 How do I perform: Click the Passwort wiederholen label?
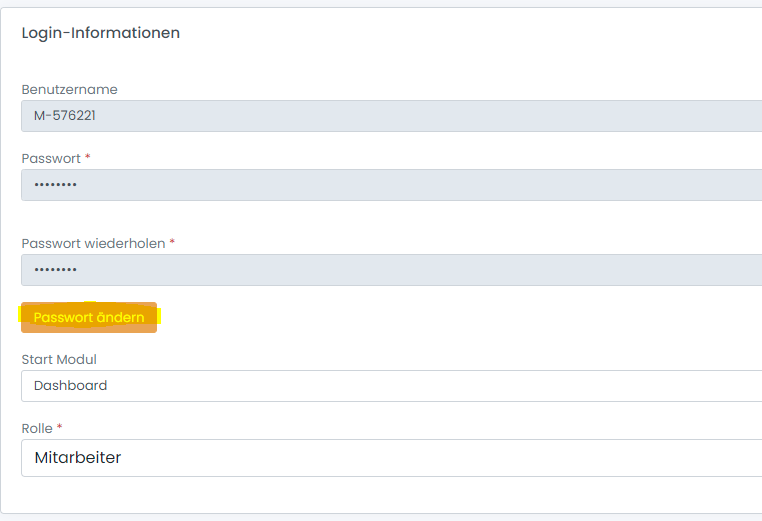coord(94,243)
